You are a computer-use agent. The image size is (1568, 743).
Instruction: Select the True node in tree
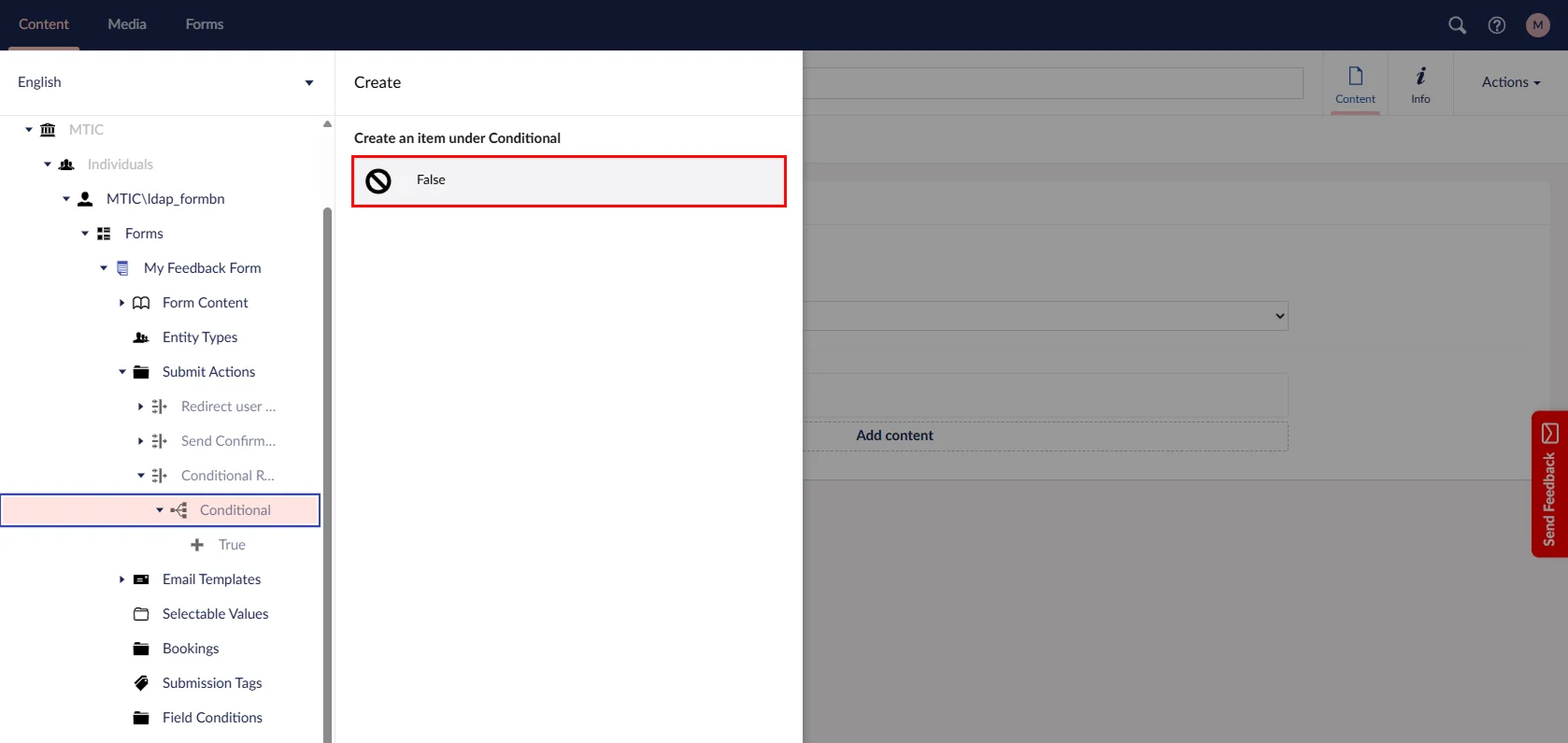232,545
